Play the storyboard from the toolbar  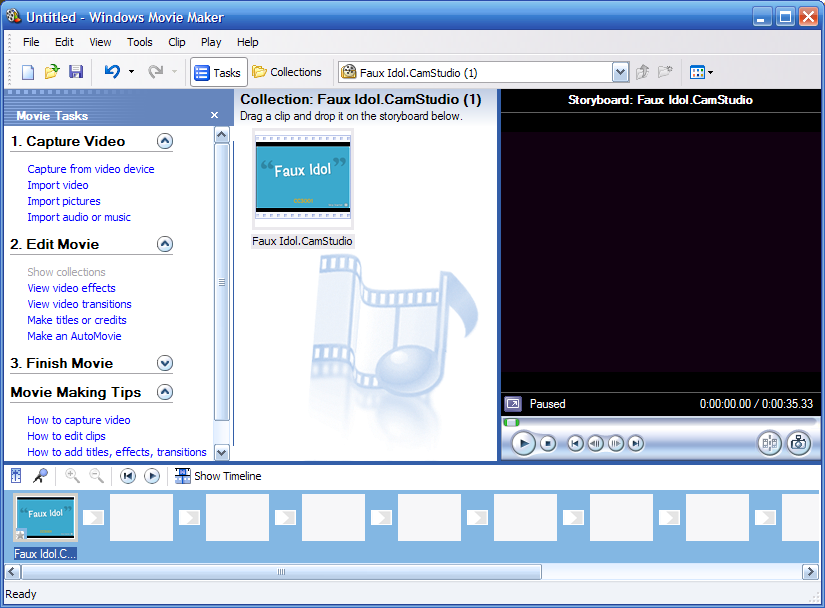pyautogui.click(x=152, y=477)
